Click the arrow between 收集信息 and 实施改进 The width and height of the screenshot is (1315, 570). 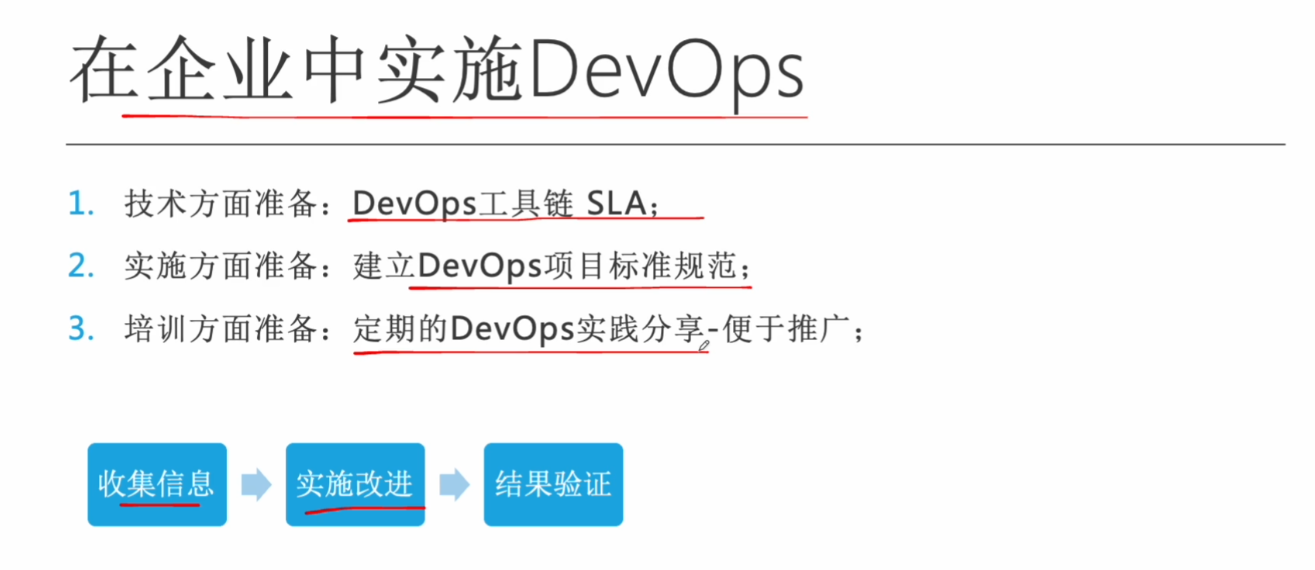coord(256,486)
